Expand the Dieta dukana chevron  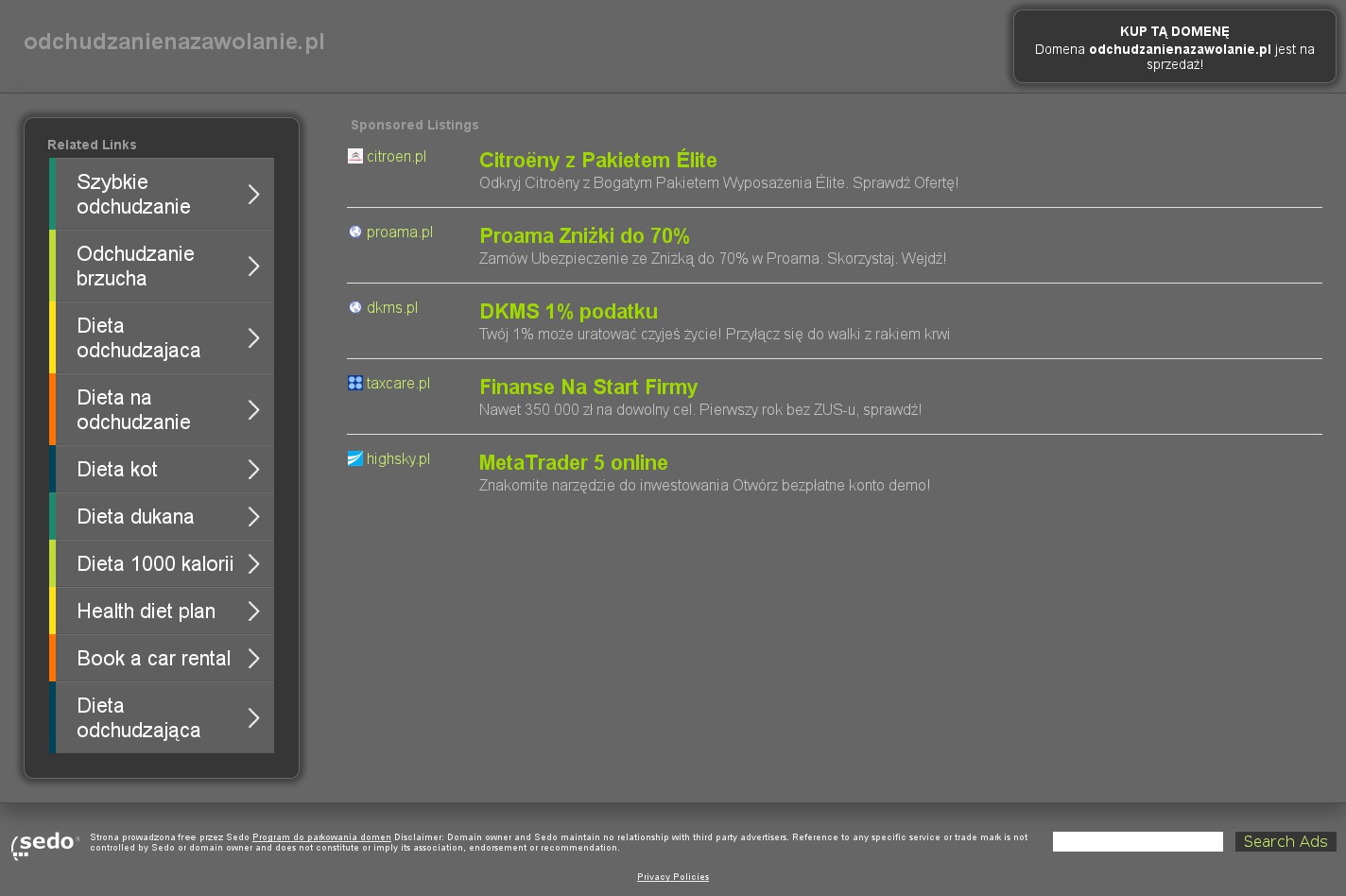[x=253, y=516]
